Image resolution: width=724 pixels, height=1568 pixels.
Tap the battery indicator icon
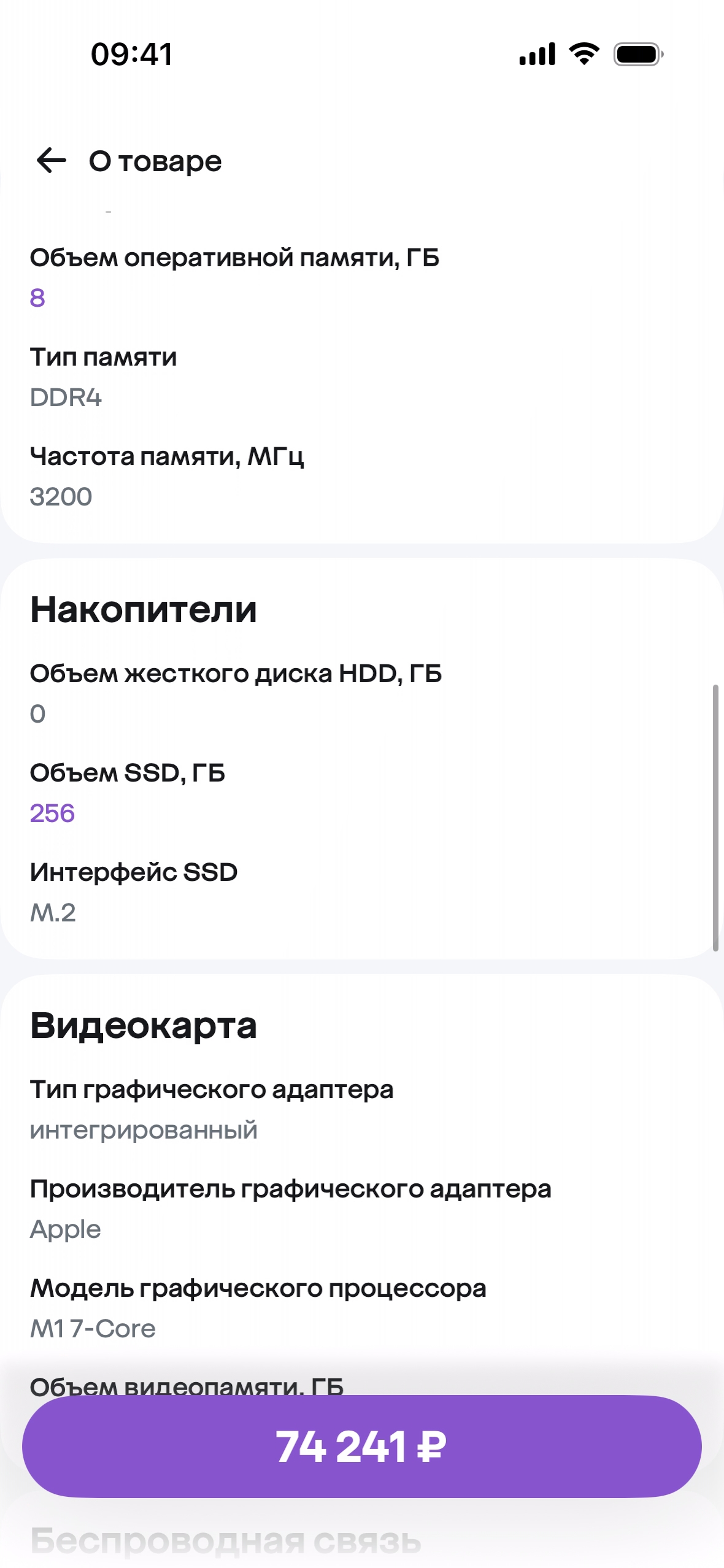638,54
